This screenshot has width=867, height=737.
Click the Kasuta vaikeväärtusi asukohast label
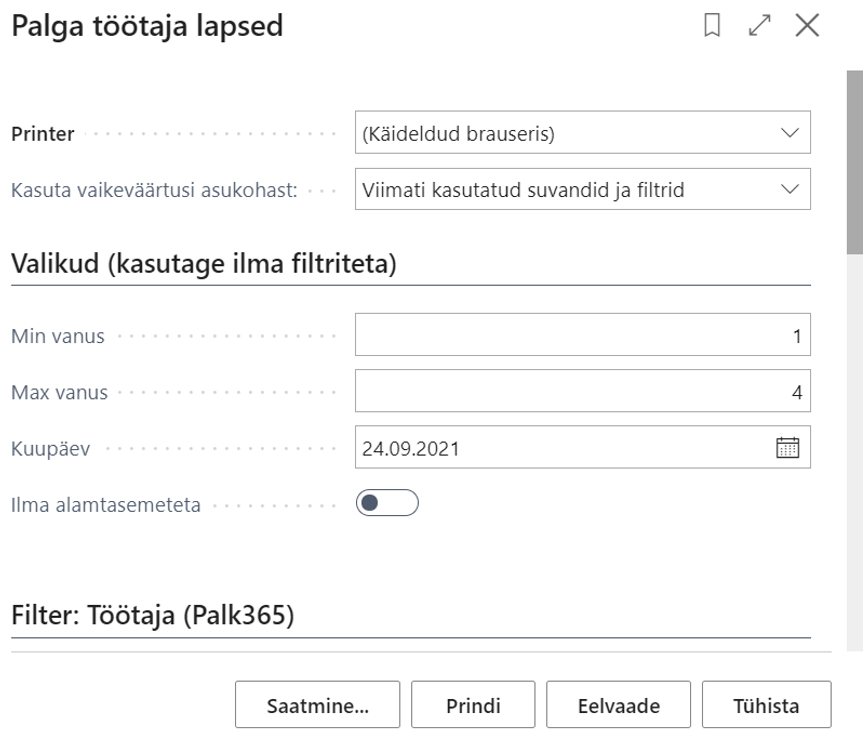(154, 190)
